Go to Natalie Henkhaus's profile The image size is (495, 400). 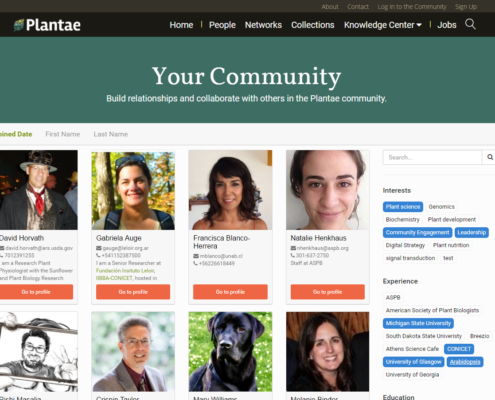pyautogui.click(x=327, y=292)
